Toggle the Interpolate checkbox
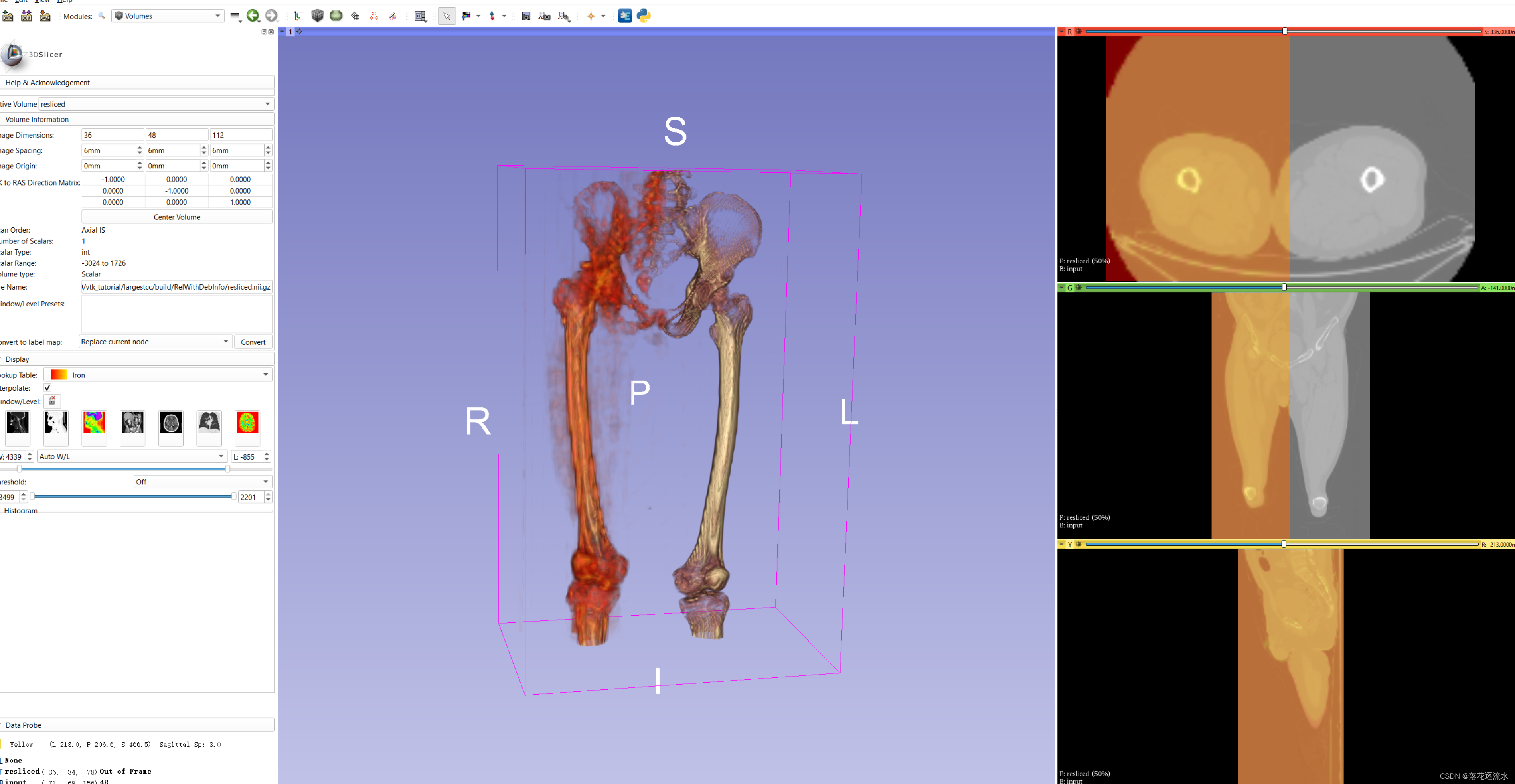The height and width of the screenshot is (784, 1515). (47, 388)
